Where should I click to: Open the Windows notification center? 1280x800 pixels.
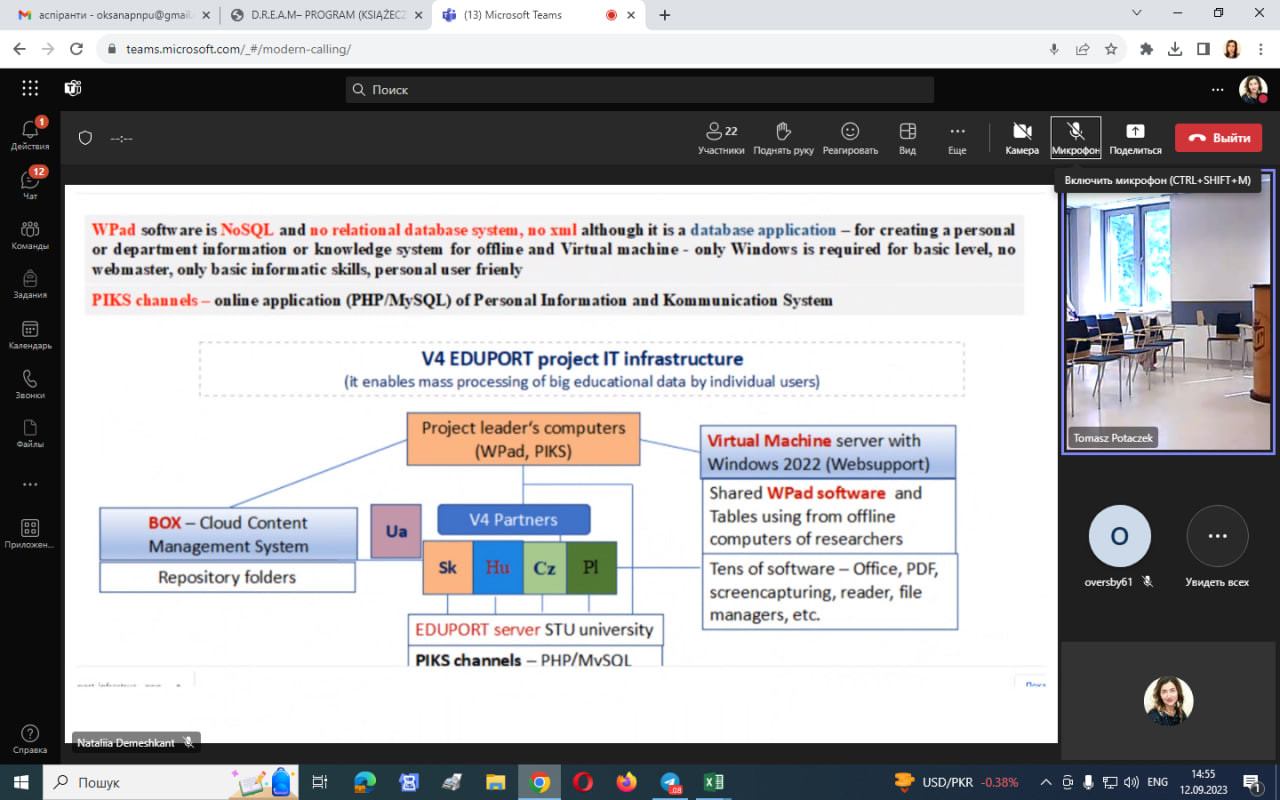[x=1253, y=782]
